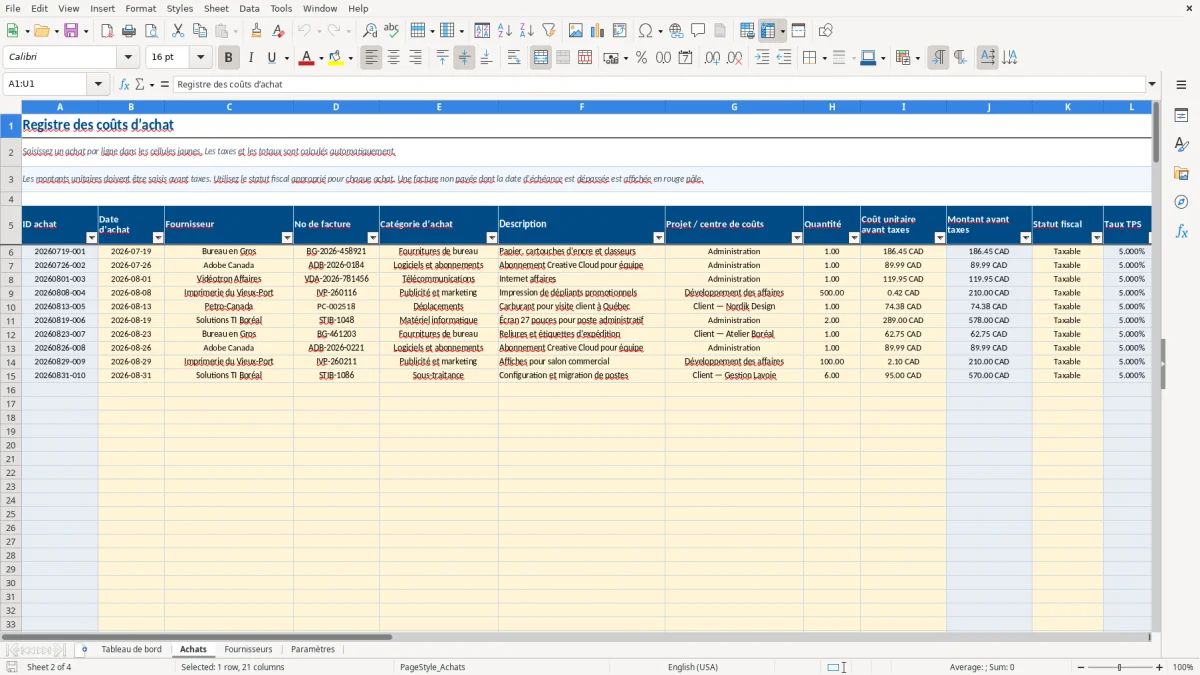Open the sidebar Gallery panel
This screenshot has height=675, width=1200.
tap(1181, 174)
